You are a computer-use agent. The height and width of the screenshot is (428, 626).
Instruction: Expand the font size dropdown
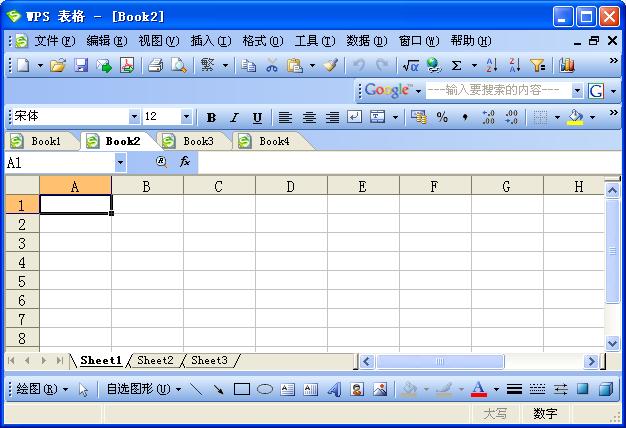(186, 117)
